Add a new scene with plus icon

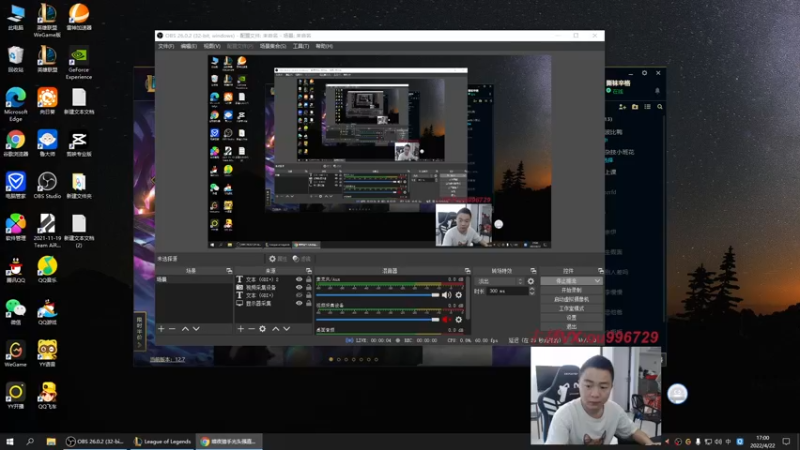161,329
